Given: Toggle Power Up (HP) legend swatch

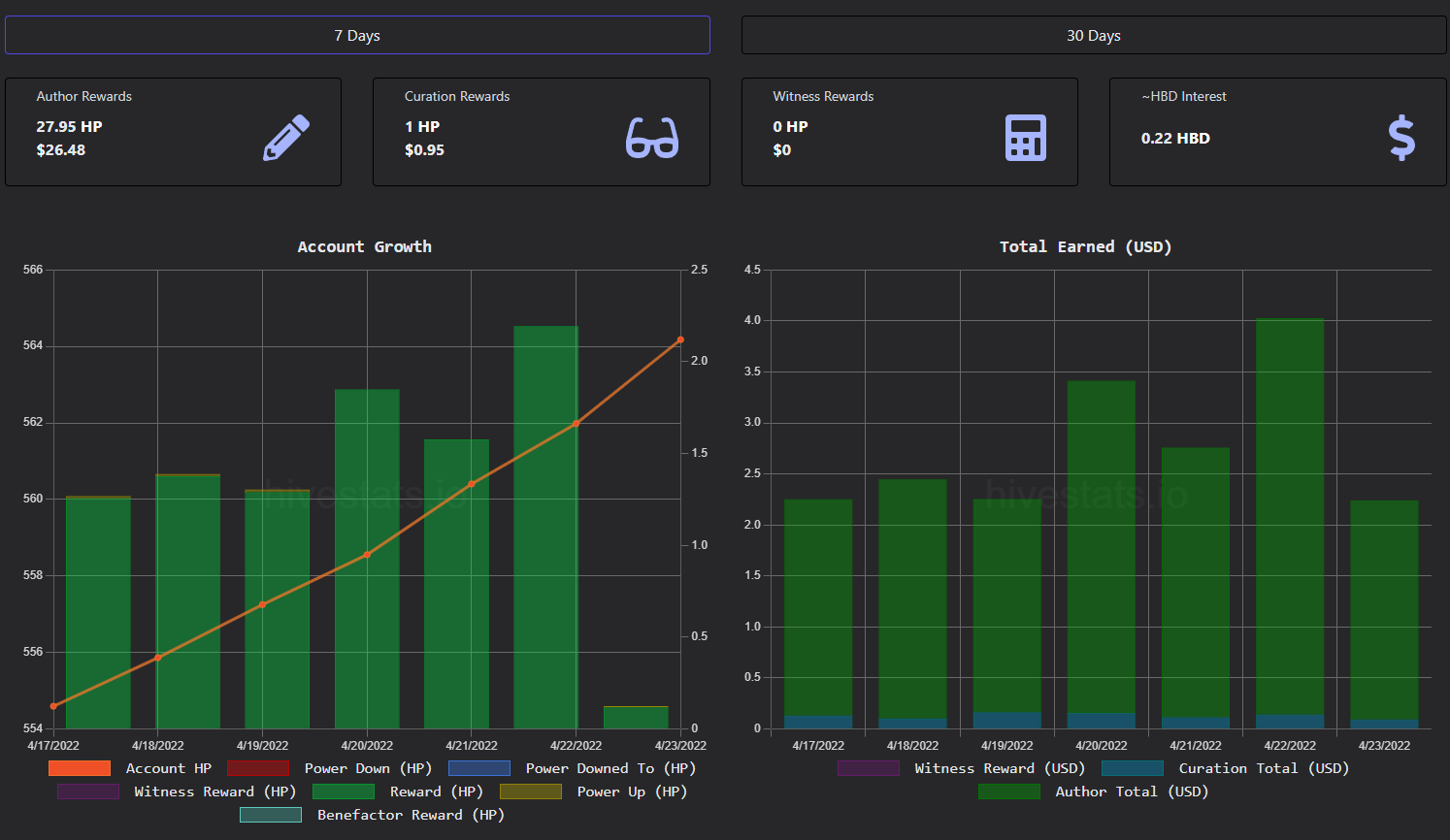Looking at the screenshot, I should pos(531,792).
